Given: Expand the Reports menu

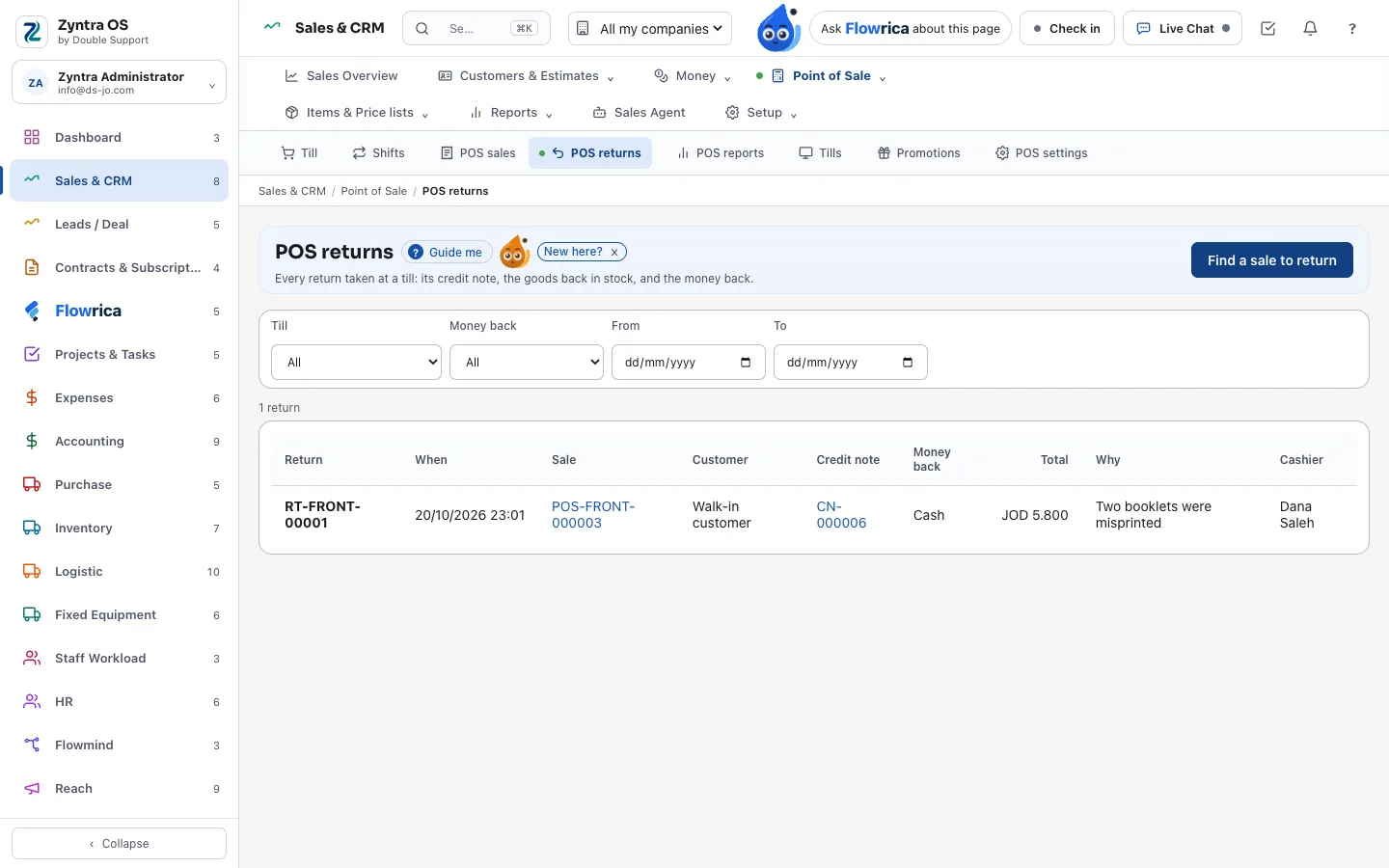Looking at the screenshot, I should (x=511, y=113).
